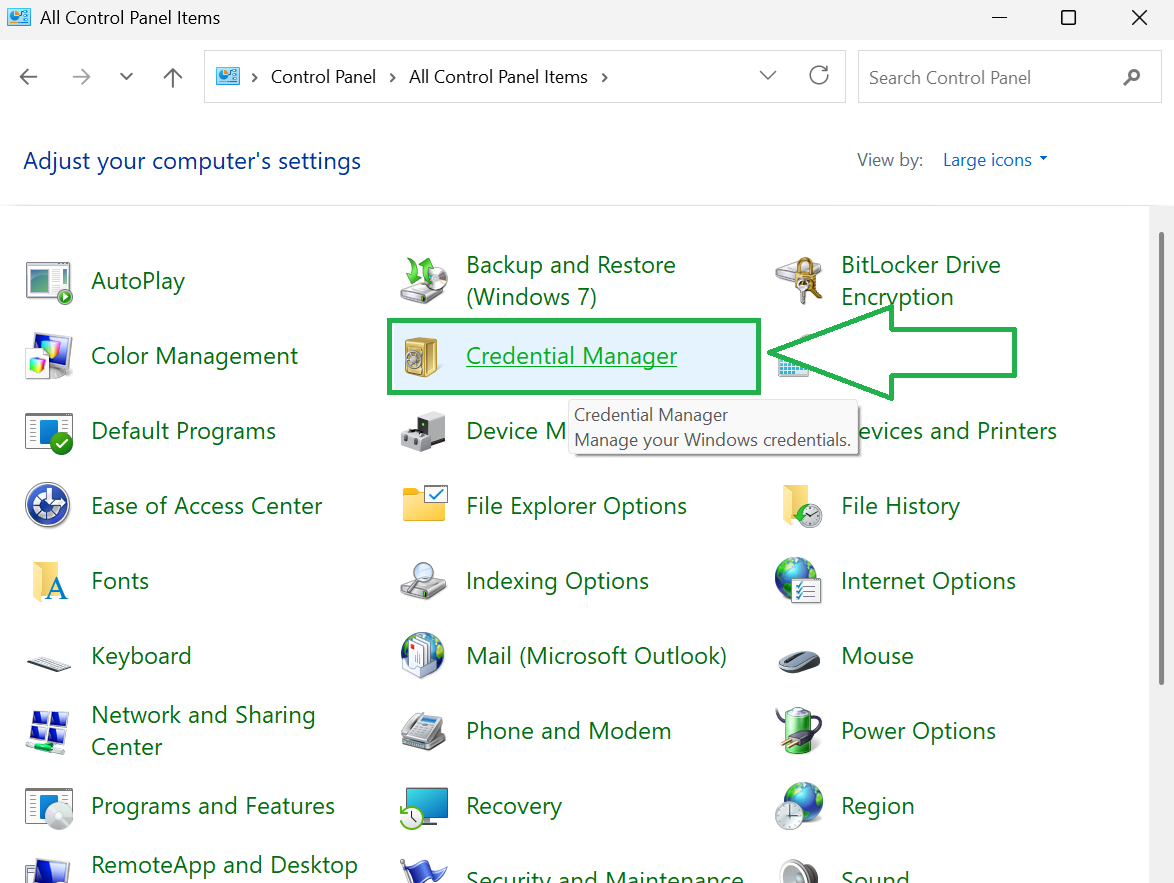Open the Credential Manager link

[x=571, y=355]
